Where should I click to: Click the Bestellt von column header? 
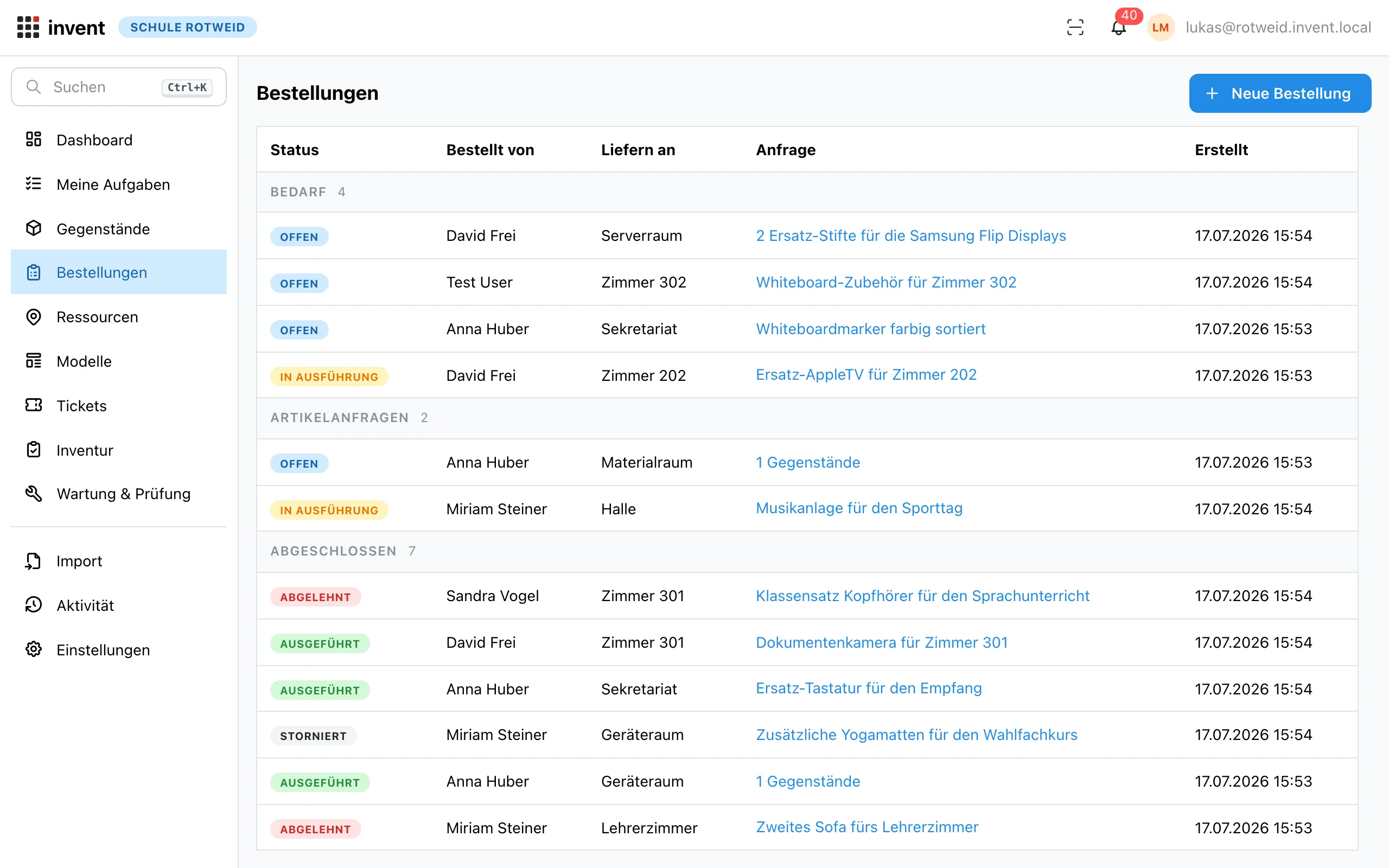click(x=490, y=150)
